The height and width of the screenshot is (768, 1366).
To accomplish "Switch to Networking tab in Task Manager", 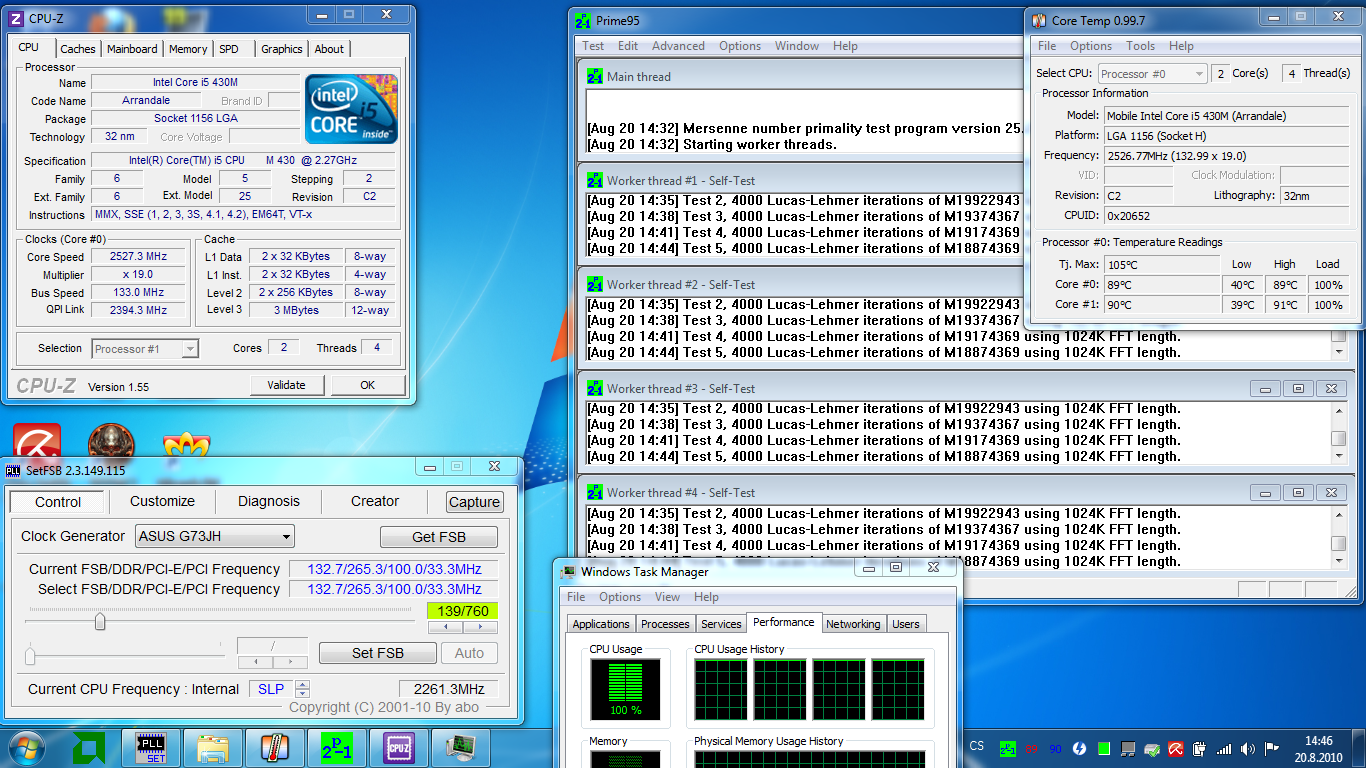I will click(853, 624).
